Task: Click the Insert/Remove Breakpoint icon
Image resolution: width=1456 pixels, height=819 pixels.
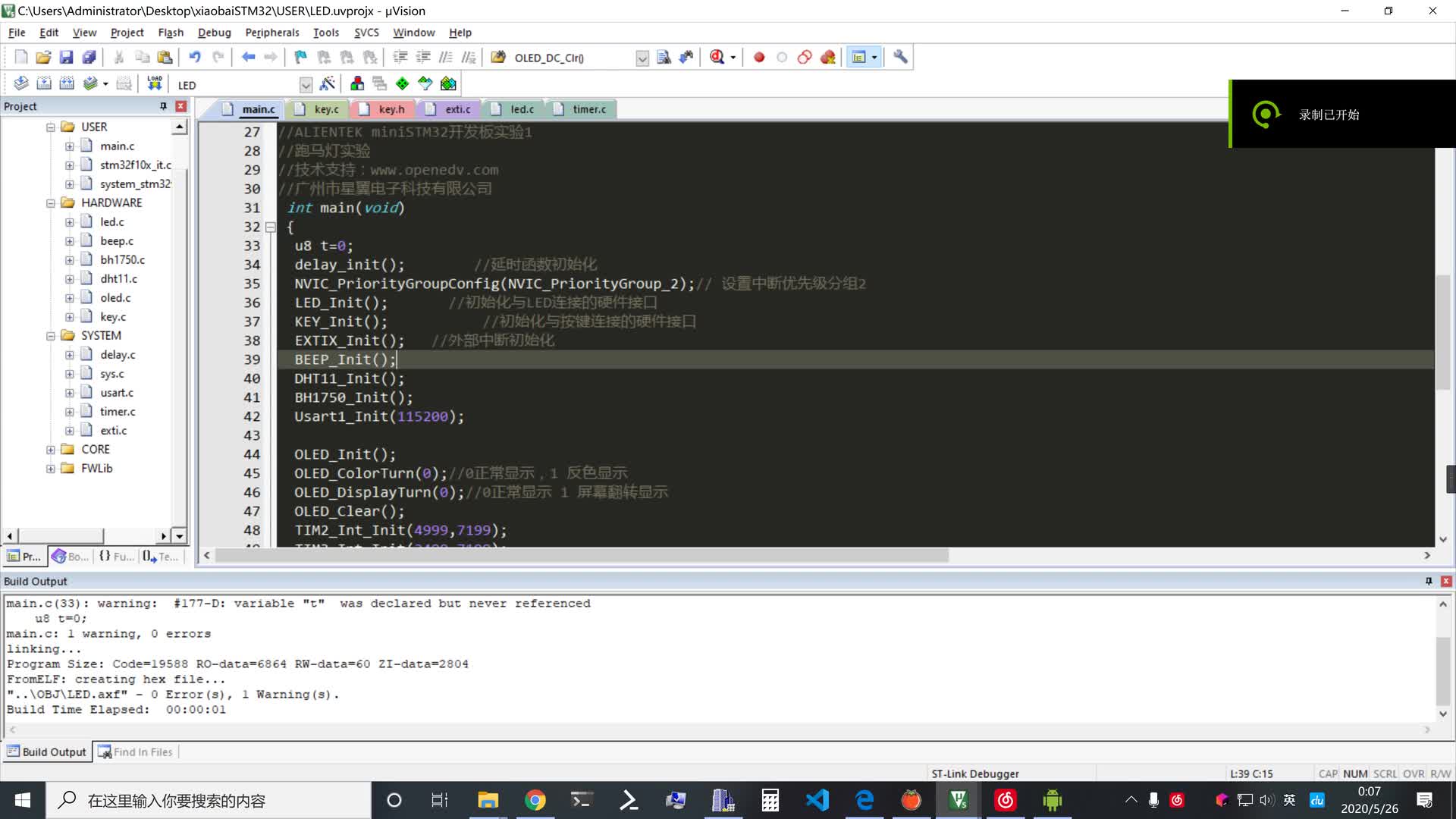Action: pos(761,57)
